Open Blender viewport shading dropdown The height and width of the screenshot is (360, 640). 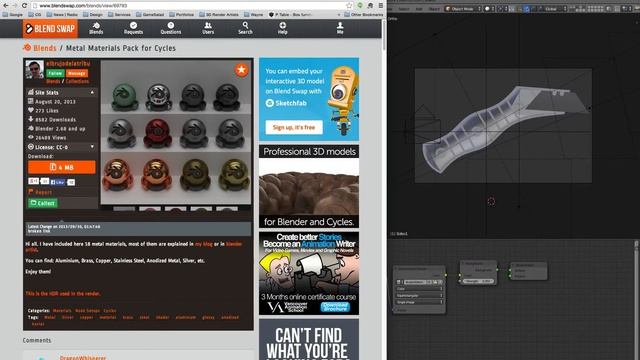[x=489, y=9]
